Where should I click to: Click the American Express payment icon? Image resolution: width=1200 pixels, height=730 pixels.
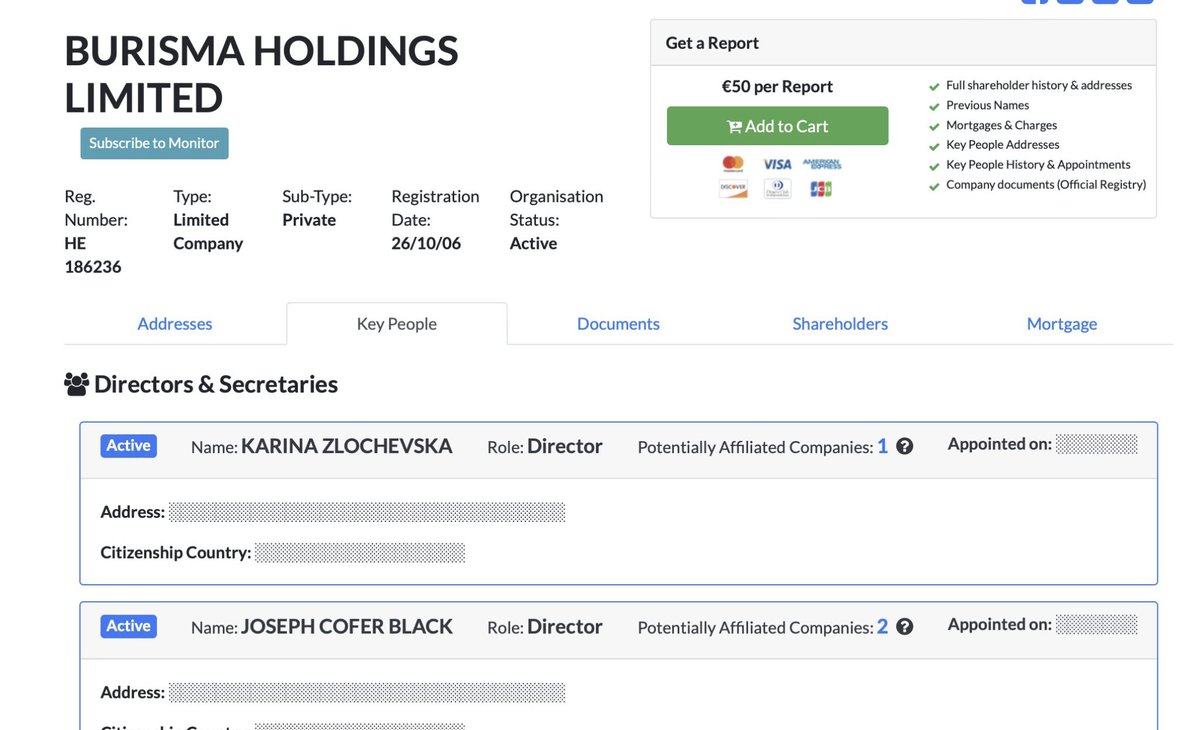821,164
